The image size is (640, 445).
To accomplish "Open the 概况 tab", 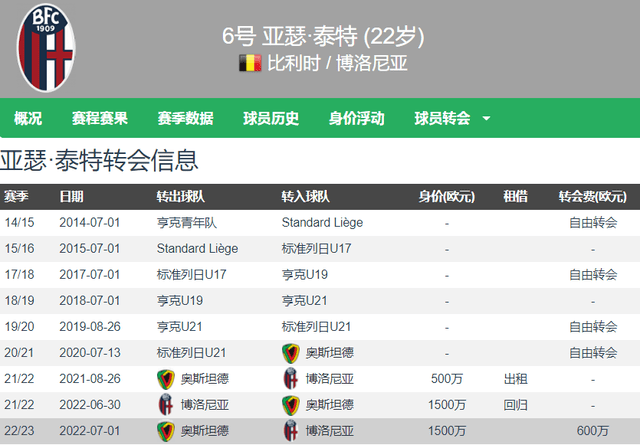I will coord(28,118).
